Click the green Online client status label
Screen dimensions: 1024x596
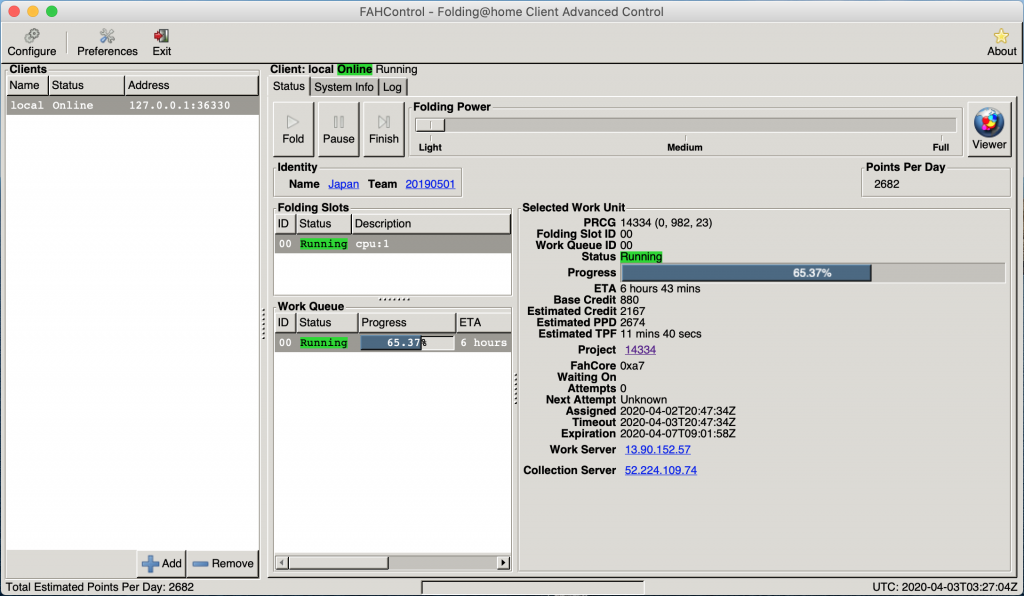(x=355, y=69)
